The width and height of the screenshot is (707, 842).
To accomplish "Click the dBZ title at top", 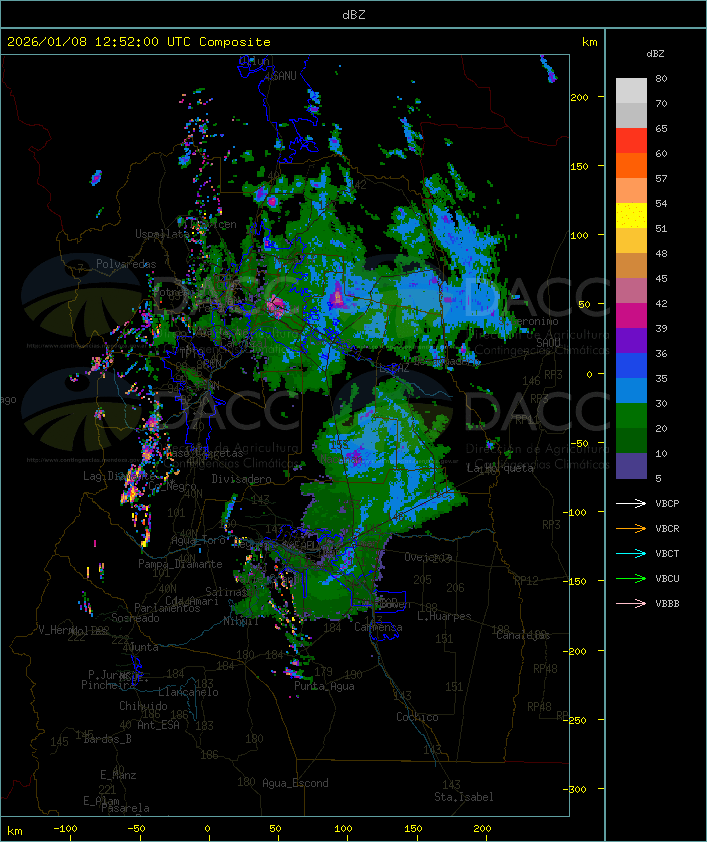I will (x=353, y=14).
